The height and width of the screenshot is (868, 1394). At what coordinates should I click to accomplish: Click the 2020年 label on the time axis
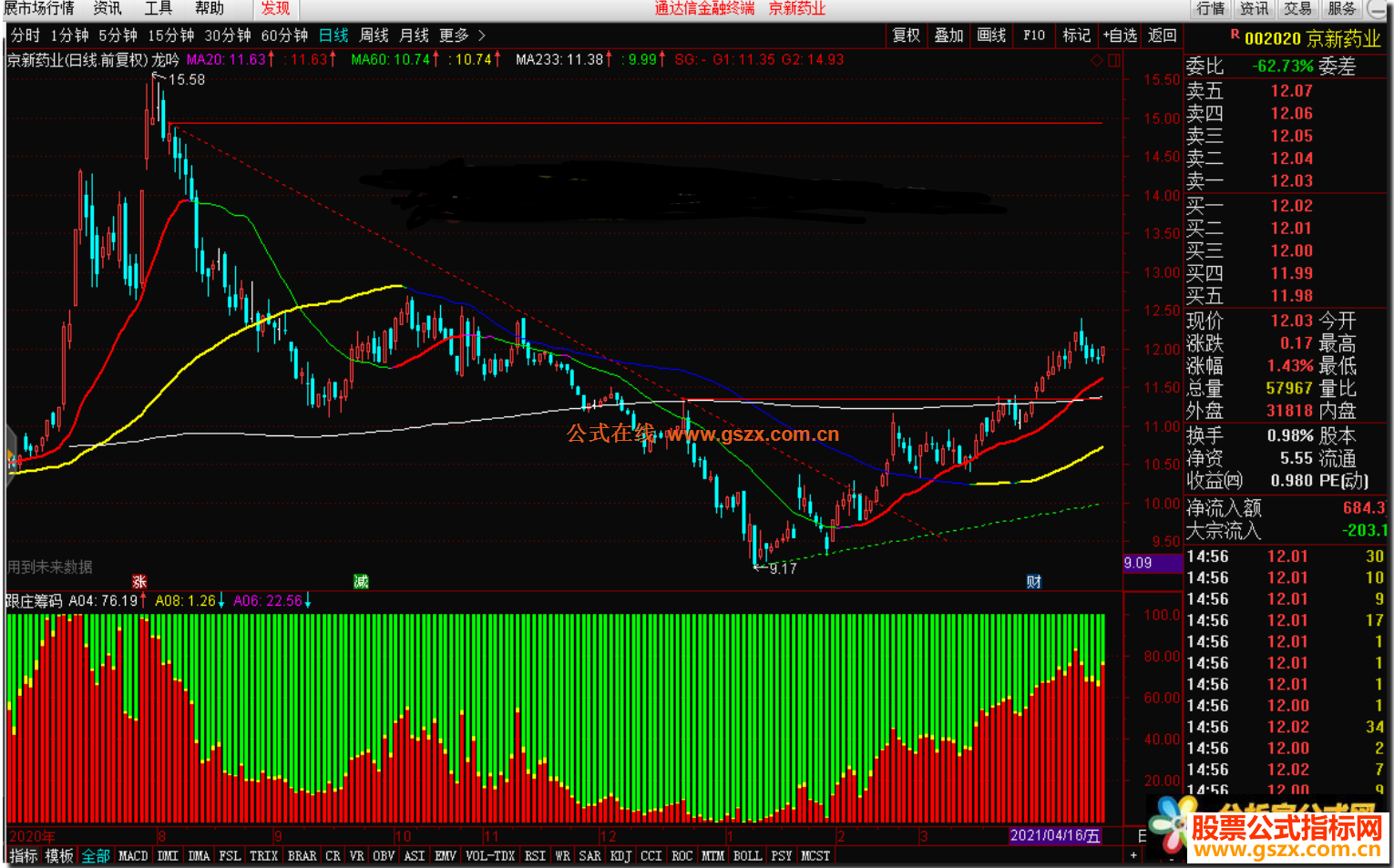[x=32, y=836]
